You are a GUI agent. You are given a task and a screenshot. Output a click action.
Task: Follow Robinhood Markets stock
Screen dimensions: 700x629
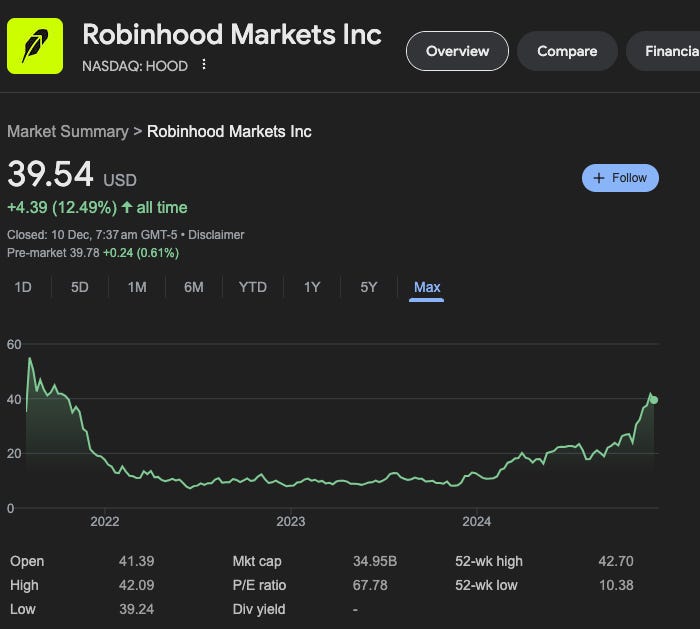pyautogui.click(x=620, y=178)
